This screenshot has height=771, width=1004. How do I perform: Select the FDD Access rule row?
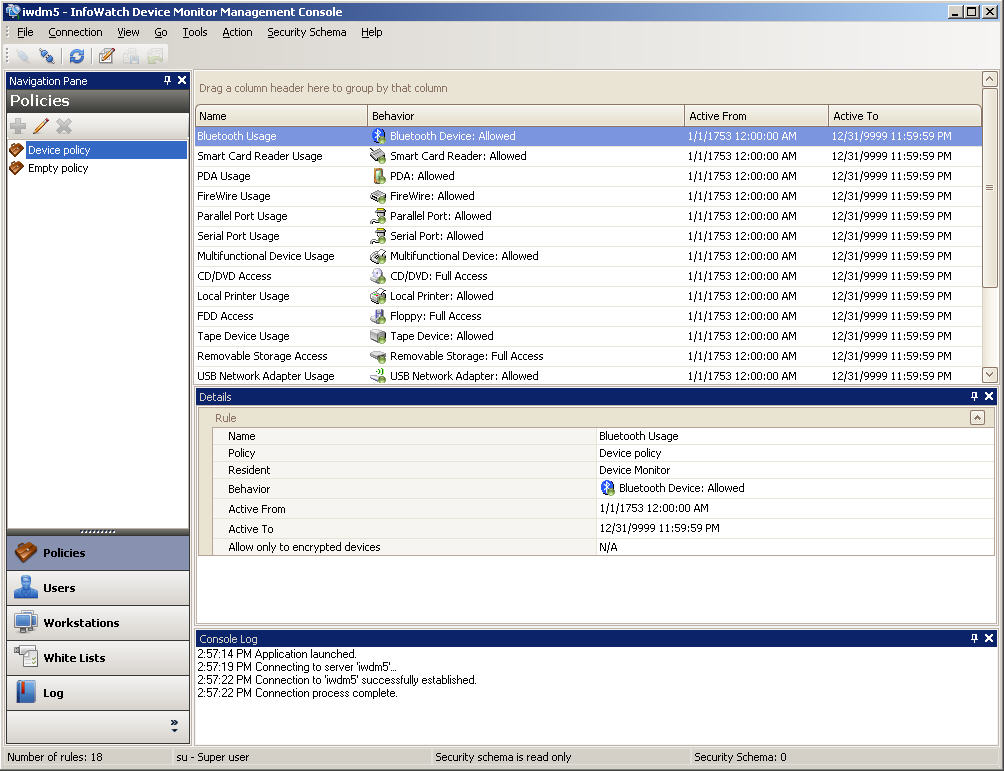[588, 316]
